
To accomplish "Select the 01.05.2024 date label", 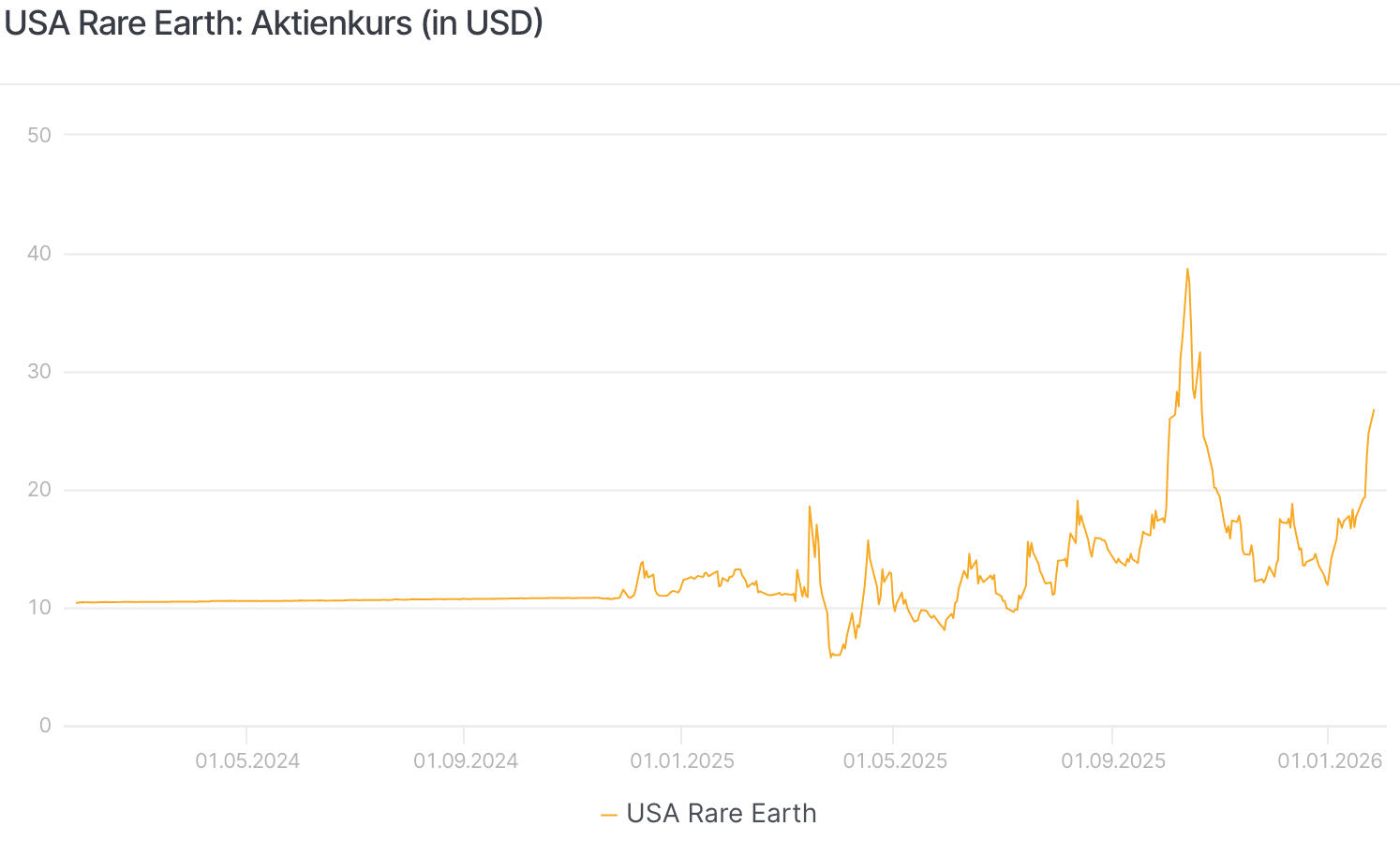I will click(247, 760).
